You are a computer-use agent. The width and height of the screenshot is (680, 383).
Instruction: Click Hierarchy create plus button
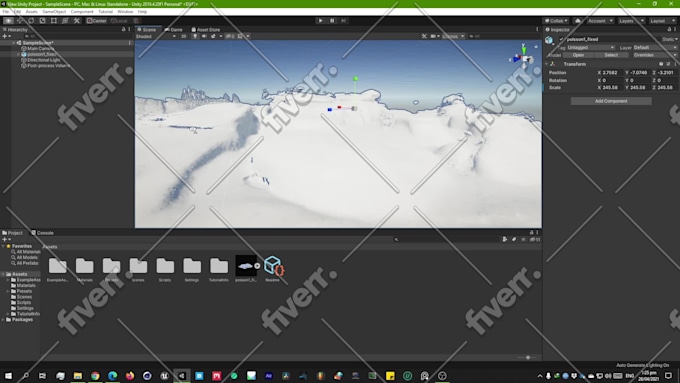(x=5, y=36)
